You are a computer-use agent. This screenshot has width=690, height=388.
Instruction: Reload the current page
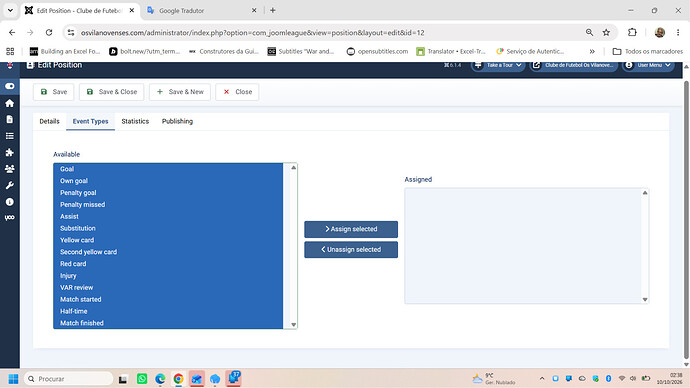[49, 33]
